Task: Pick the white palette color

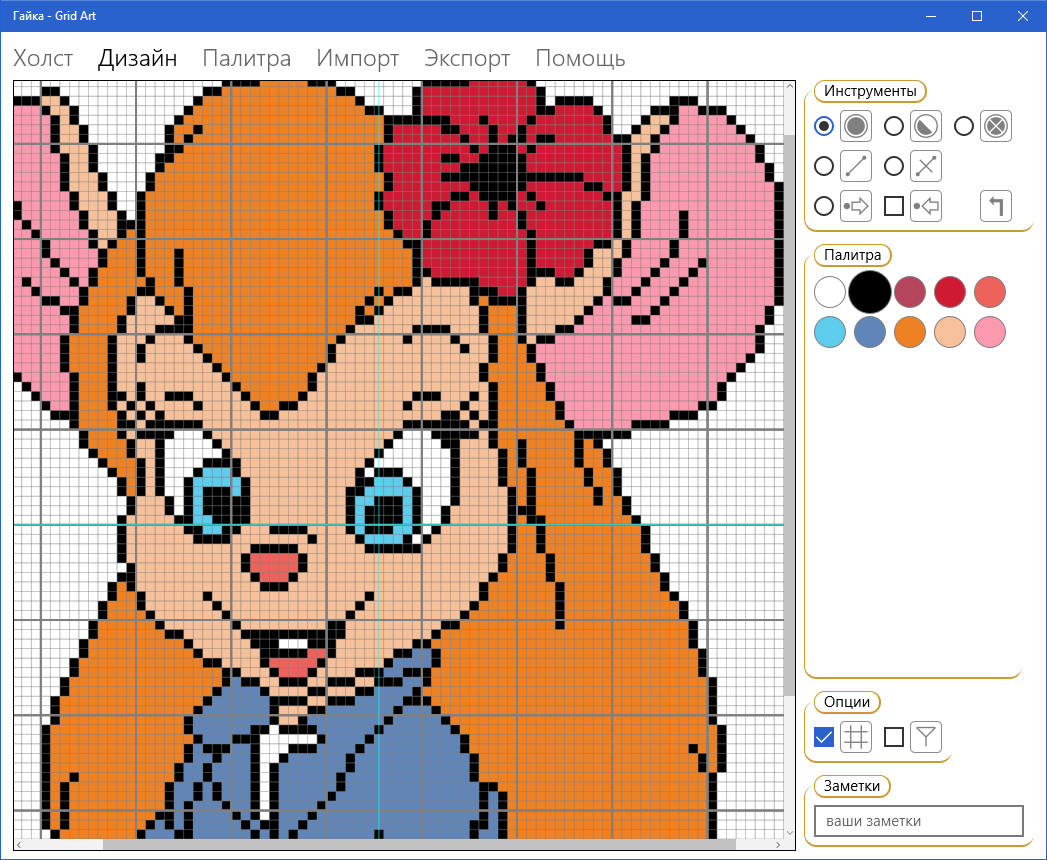Action: (x=830, y=292)
